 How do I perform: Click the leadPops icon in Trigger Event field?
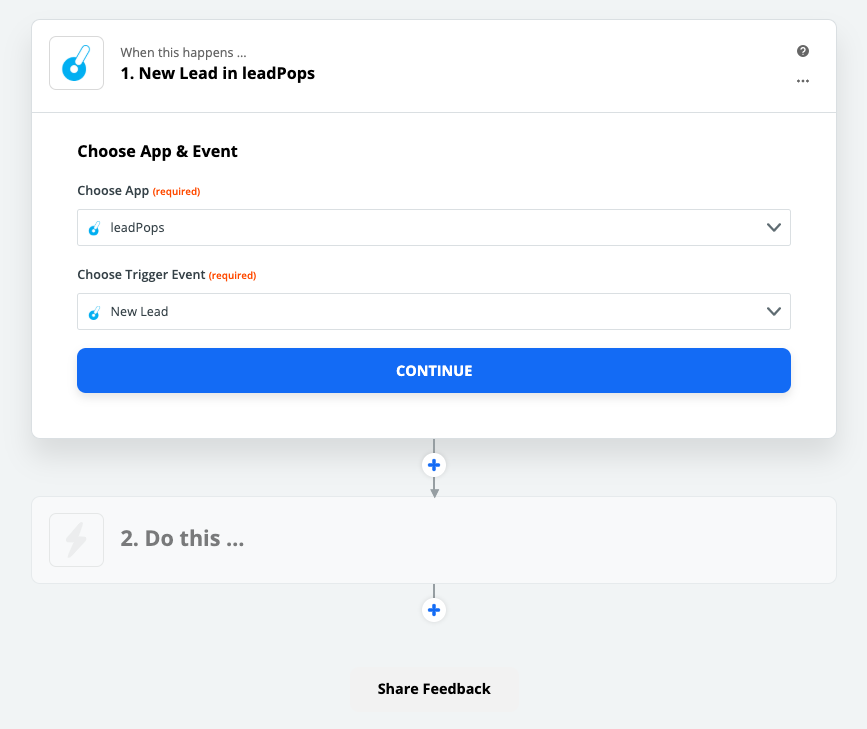pyautogui.click(x=95, y=312)
